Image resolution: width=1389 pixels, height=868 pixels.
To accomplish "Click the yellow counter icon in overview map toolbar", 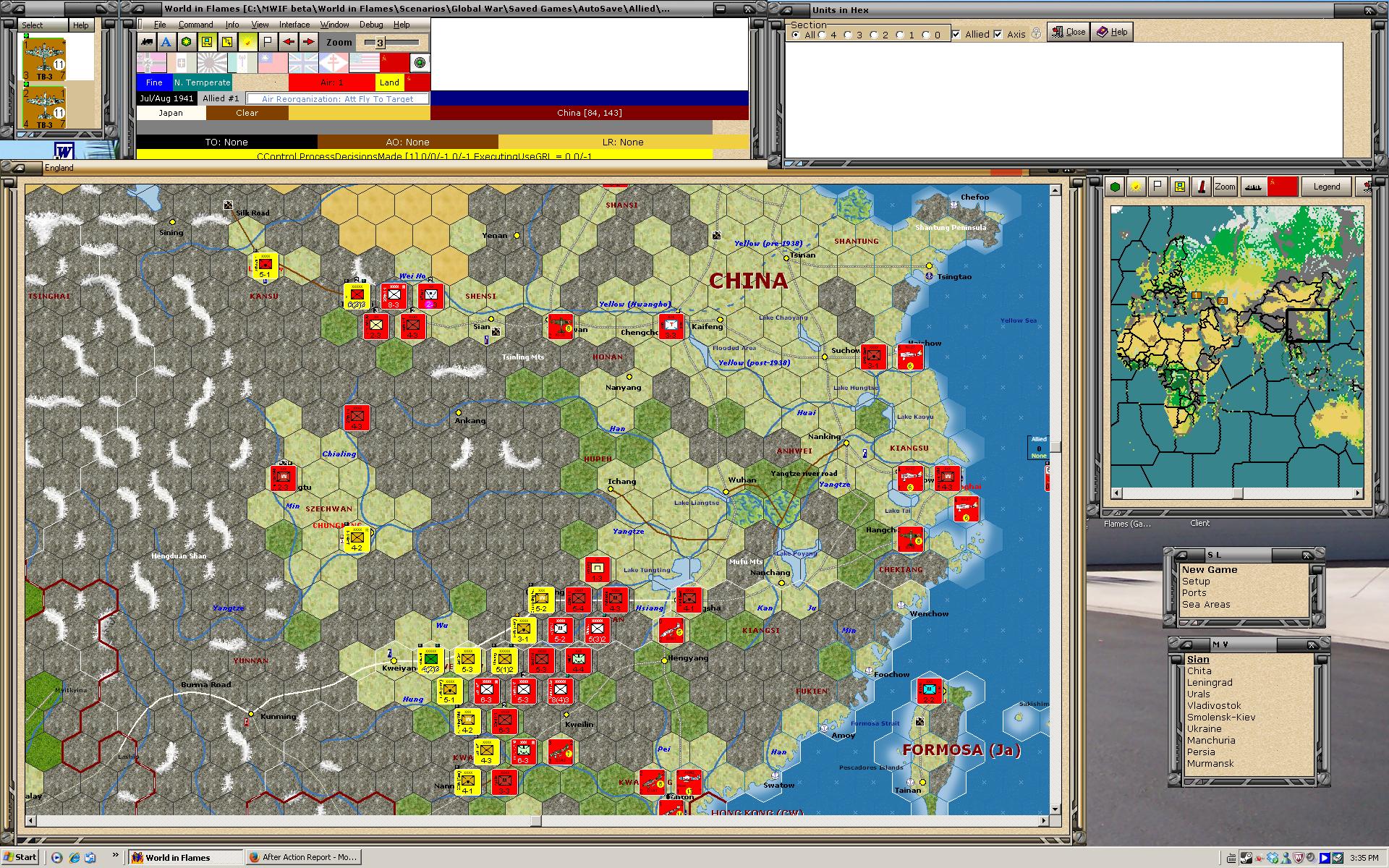I will coord(1180,187).
